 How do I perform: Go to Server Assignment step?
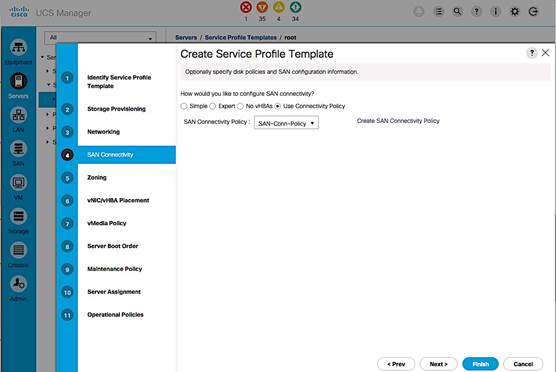(114, 292)
